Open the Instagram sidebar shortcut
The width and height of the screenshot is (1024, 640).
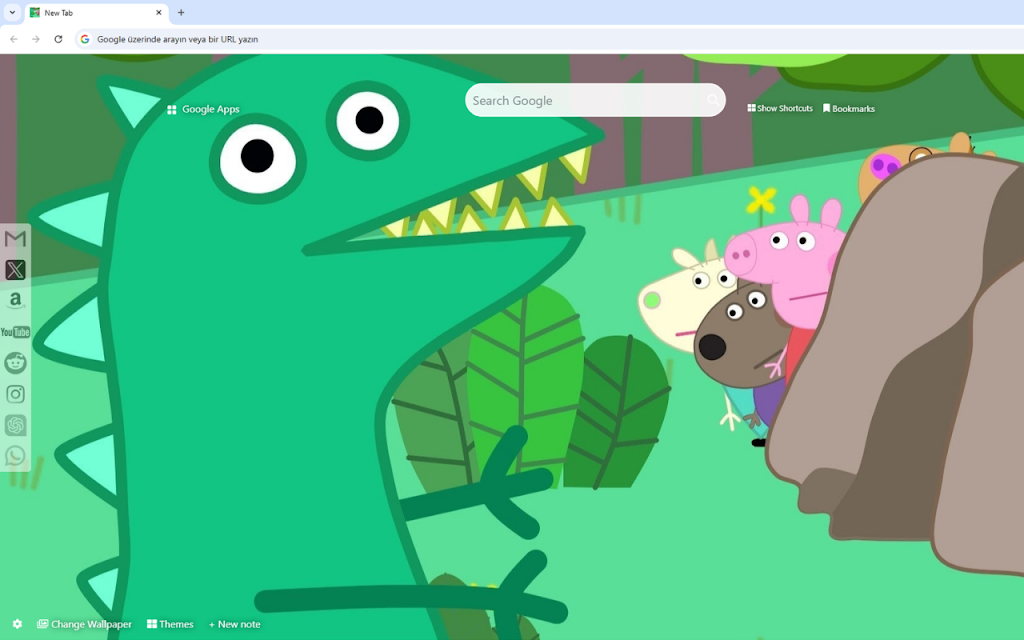click(15, 394)
